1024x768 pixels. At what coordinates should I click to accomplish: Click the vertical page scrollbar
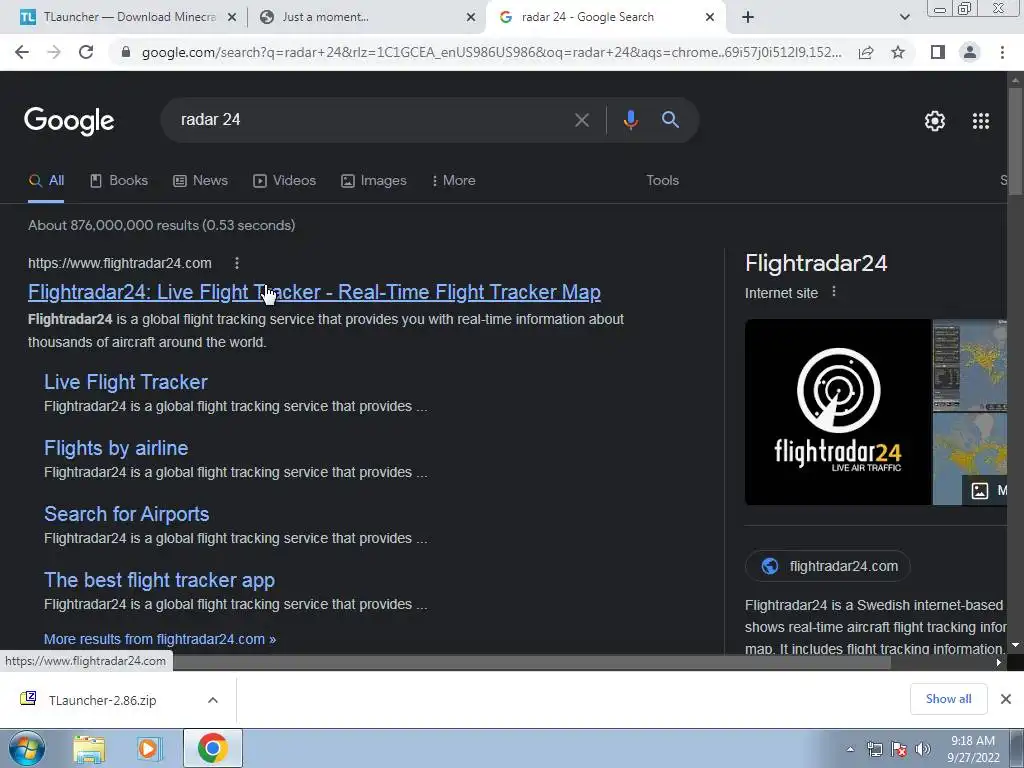(x=1015, y=140)
